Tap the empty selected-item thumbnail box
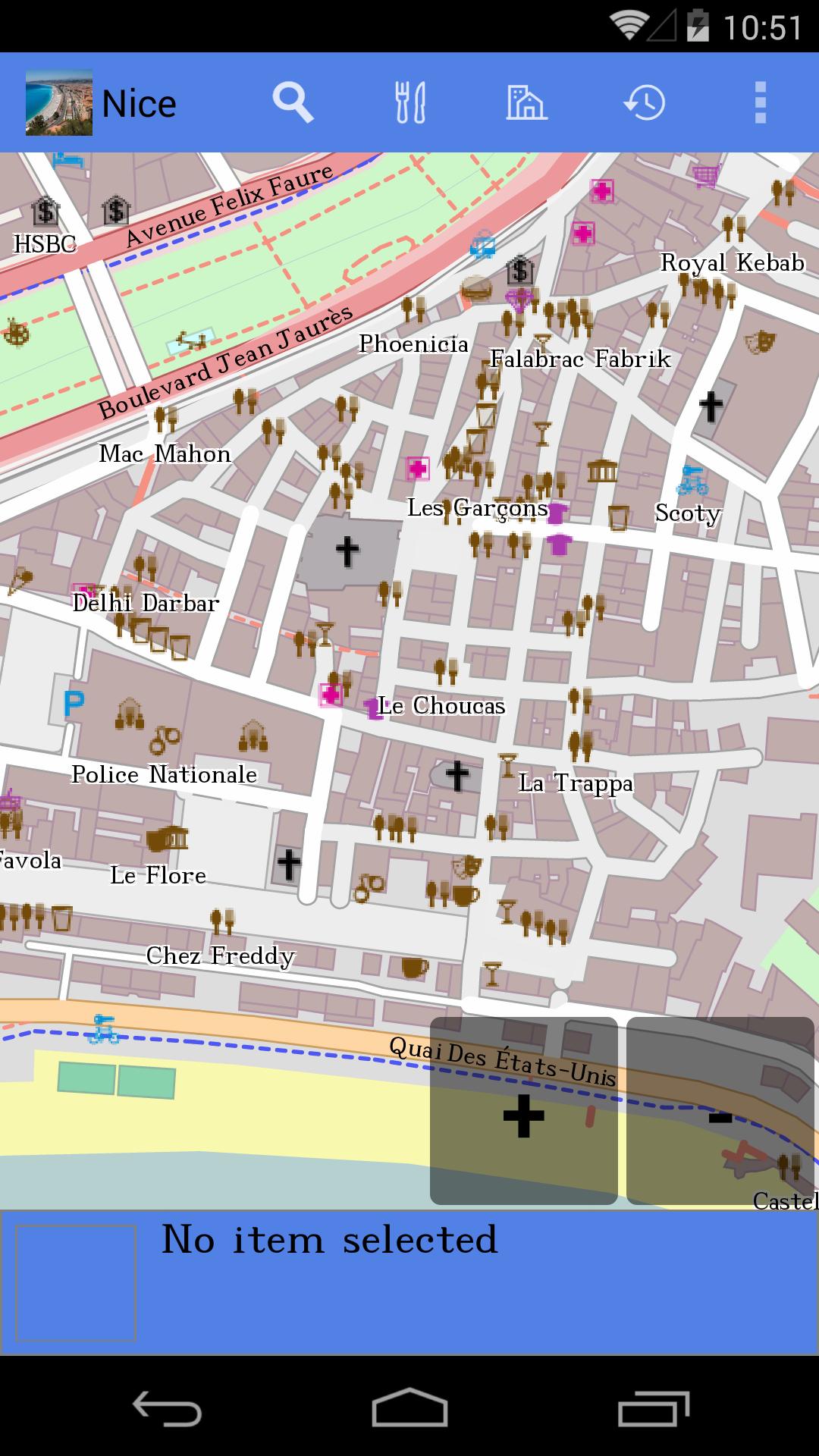This screenshot has height=1456, width=819. [x=76, y=1282]
